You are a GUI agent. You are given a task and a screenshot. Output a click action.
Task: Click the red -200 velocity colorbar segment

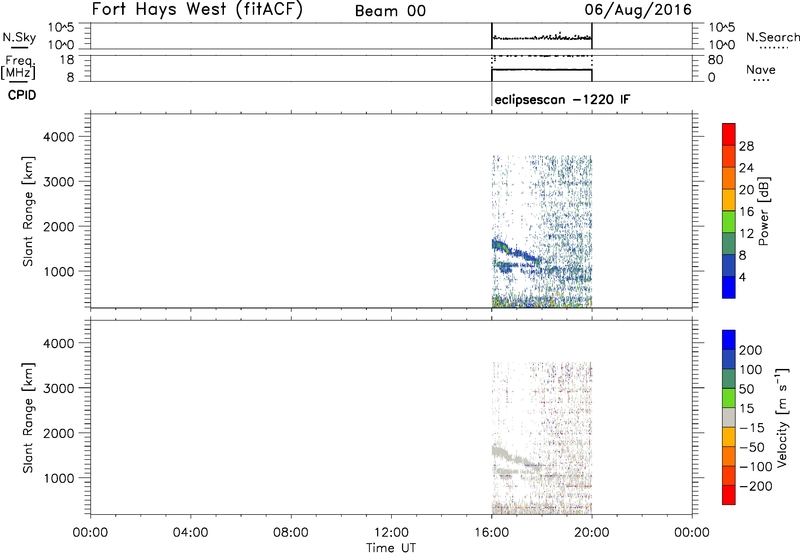pos(729,495)
